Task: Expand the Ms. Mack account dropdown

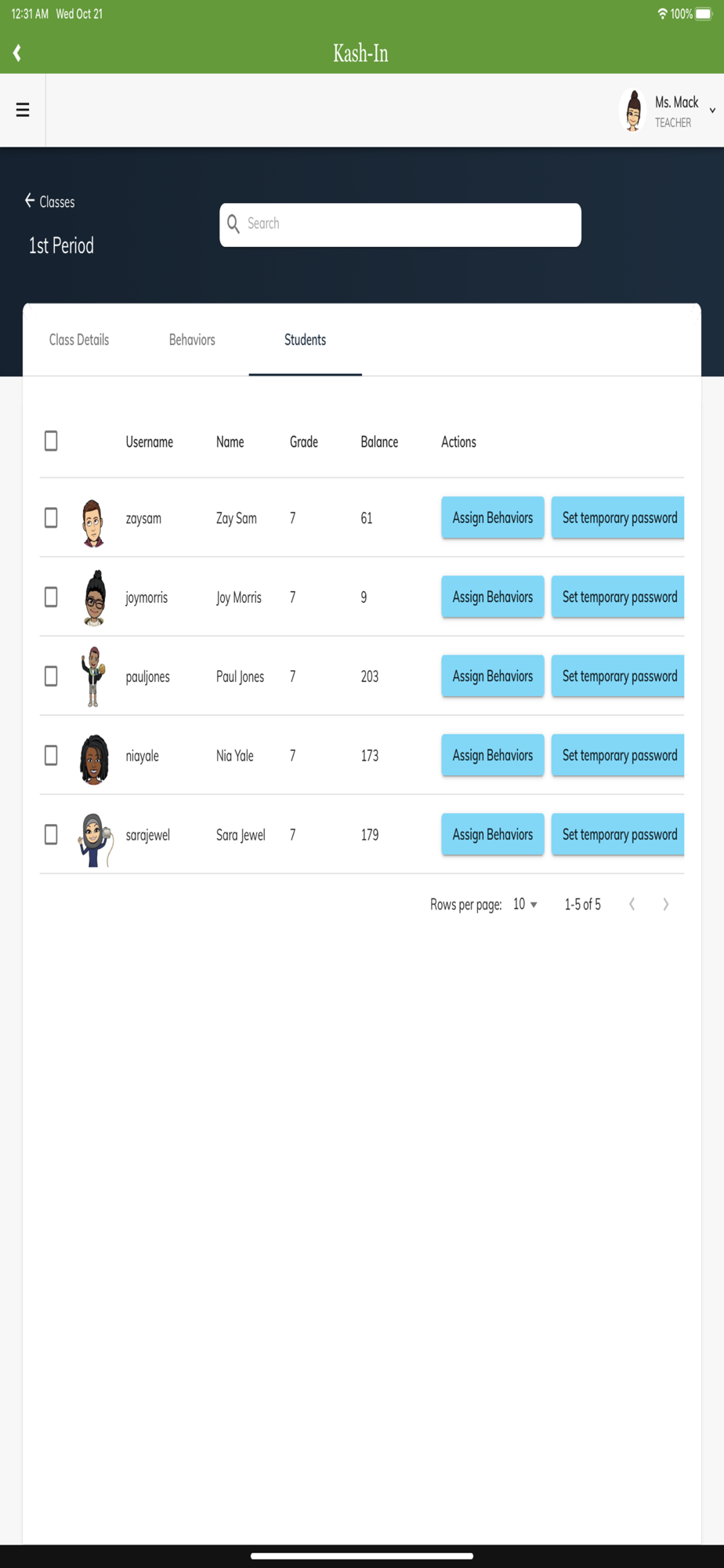Action: [x=712, y=111]
